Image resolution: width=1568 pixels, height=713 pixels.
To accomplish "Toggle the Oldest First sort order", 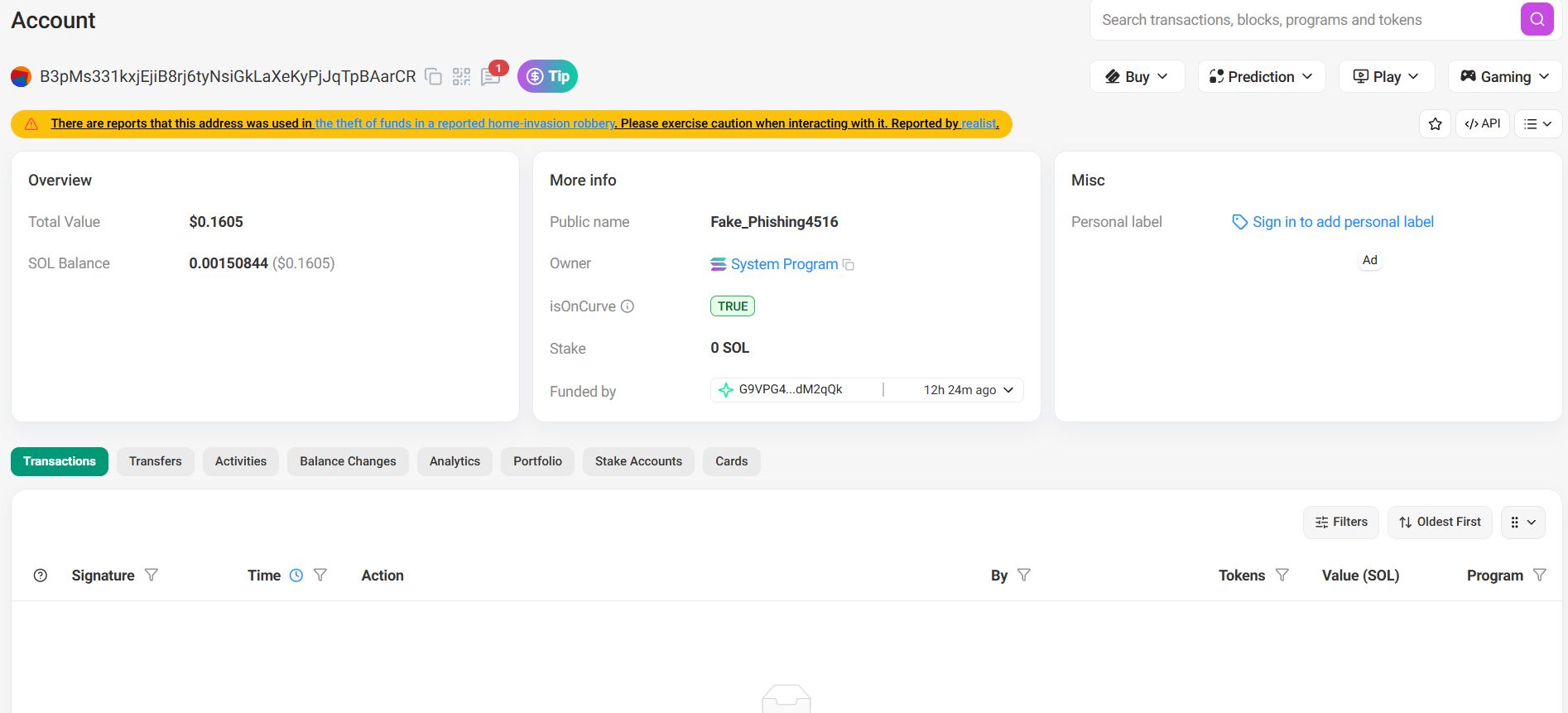I will [1440, 523].
